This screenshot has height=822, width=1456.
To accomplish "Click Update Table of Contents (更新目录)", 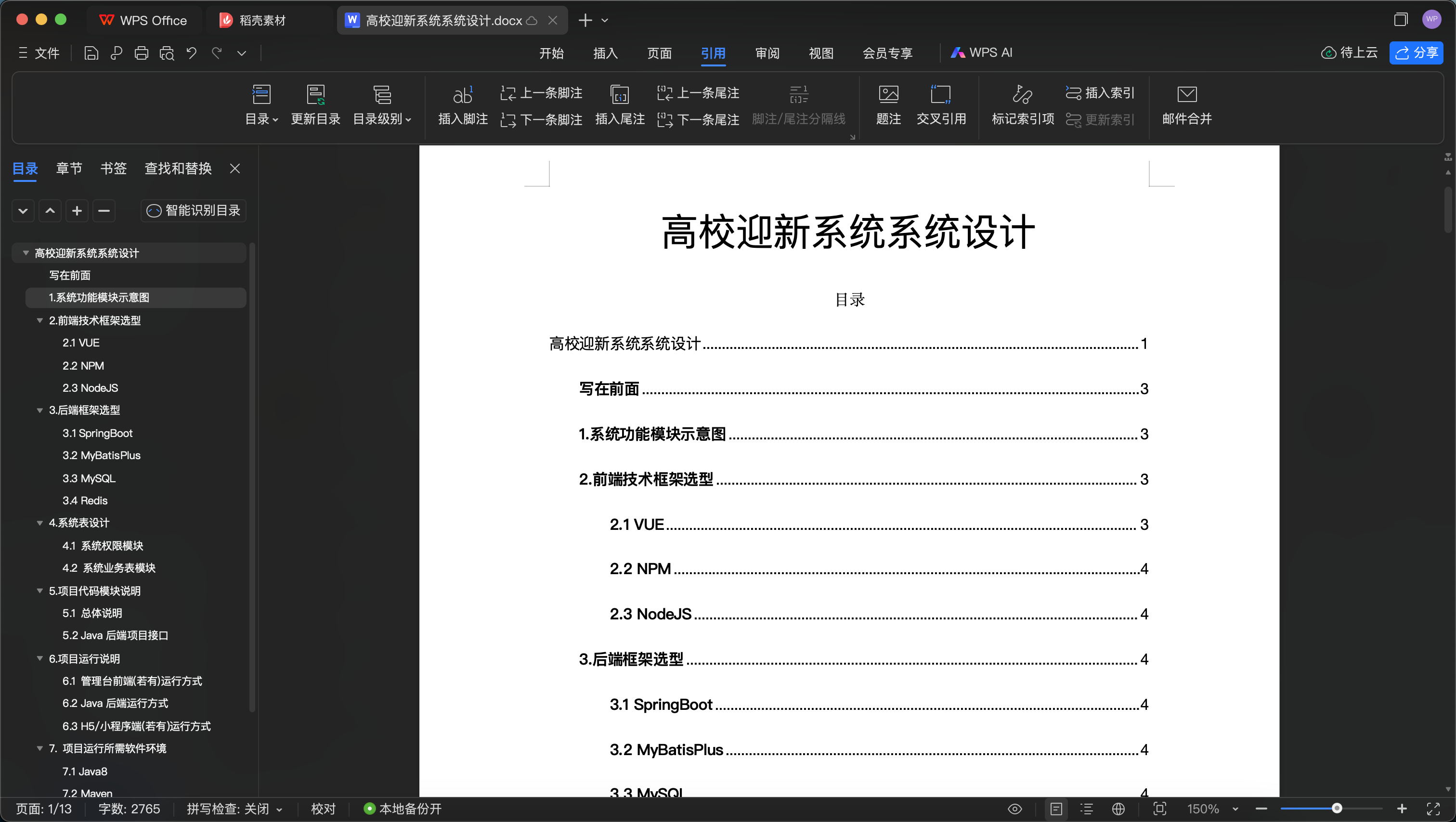I will (x=315, y=105).
